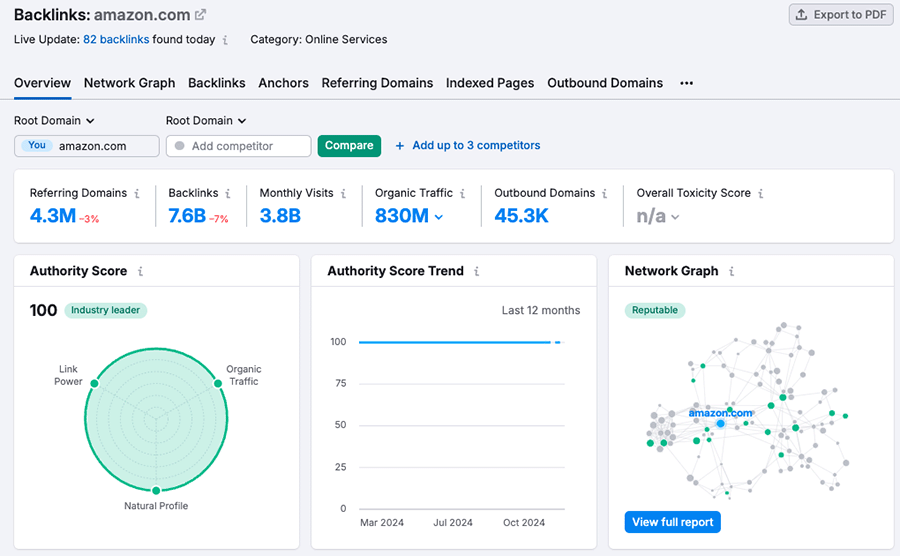Viewport: 900px width, 556px height.
Task: Open the three-dots more tabs menu
Action: point(686,83)
